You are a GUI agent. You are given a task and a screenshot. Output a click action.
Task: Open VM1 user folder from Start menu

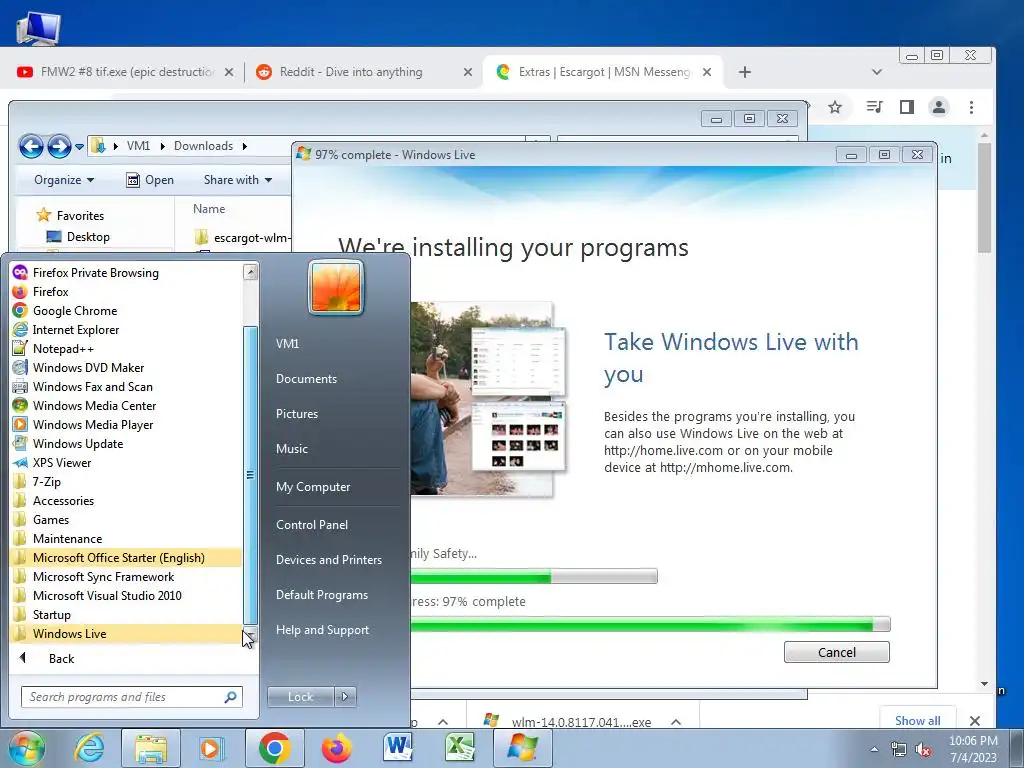click(287, 344)
